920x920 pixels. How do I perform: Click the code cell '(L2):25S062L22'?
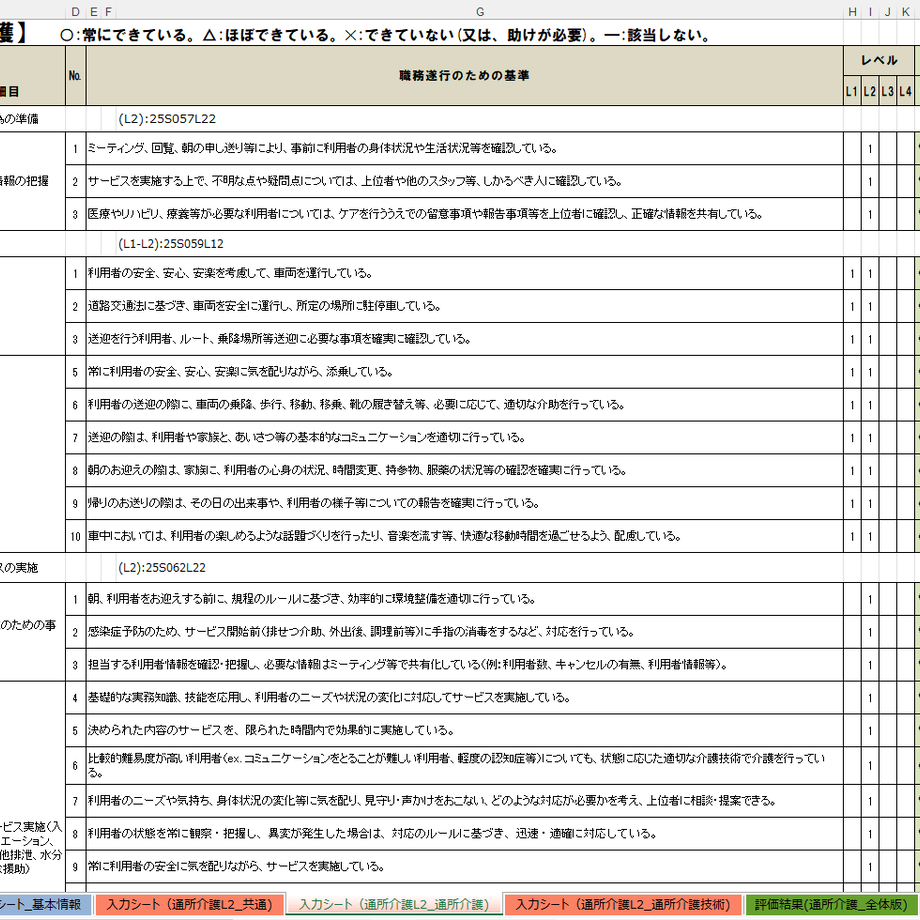click(x=162, y=567)
